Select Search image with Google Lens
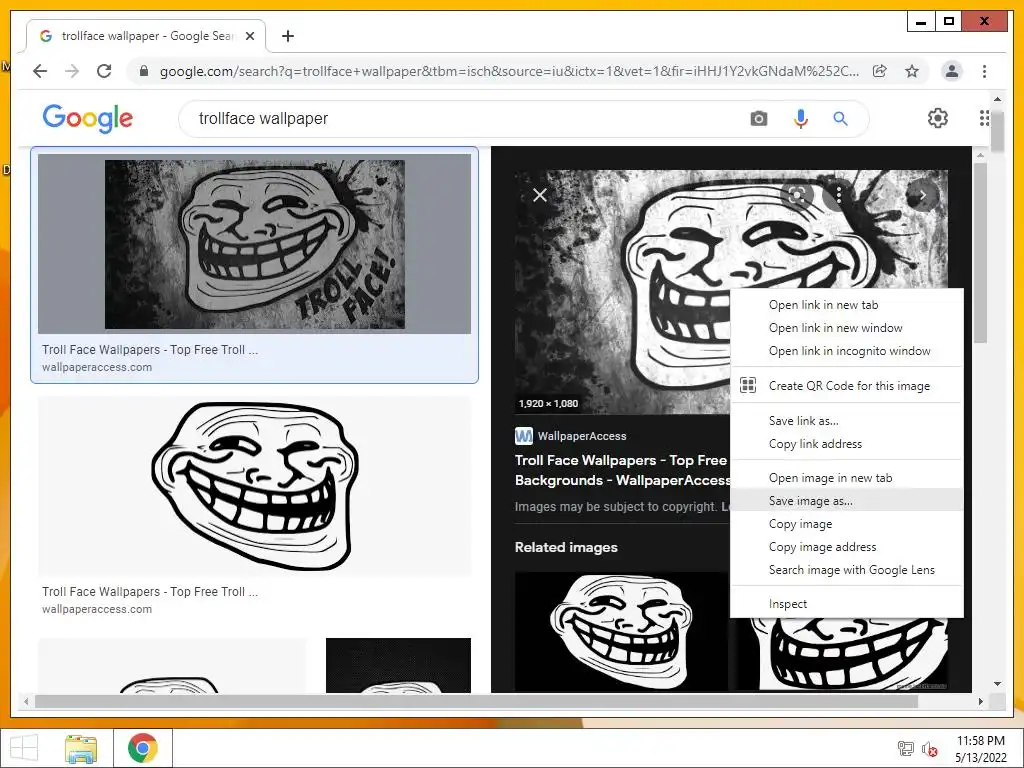 [846, 569]
